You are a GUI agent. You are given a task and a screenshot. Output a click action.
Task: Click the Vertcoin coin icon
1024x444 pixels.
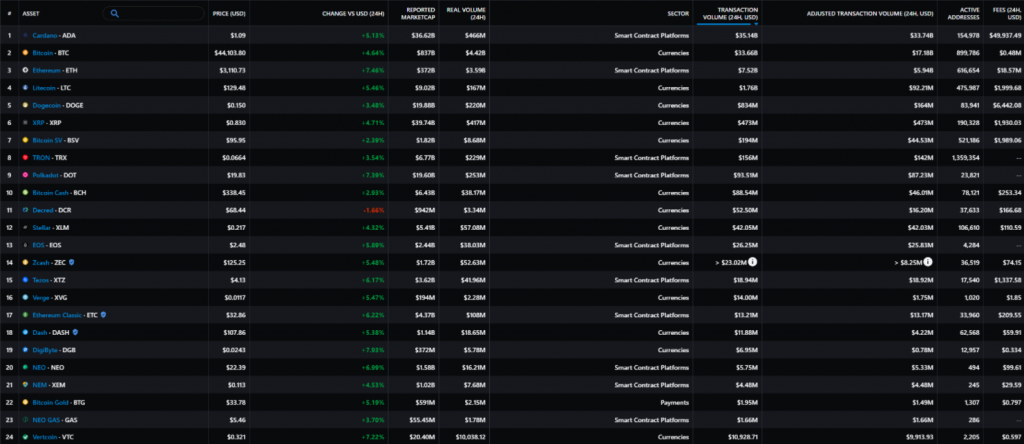tap(25, 437)
